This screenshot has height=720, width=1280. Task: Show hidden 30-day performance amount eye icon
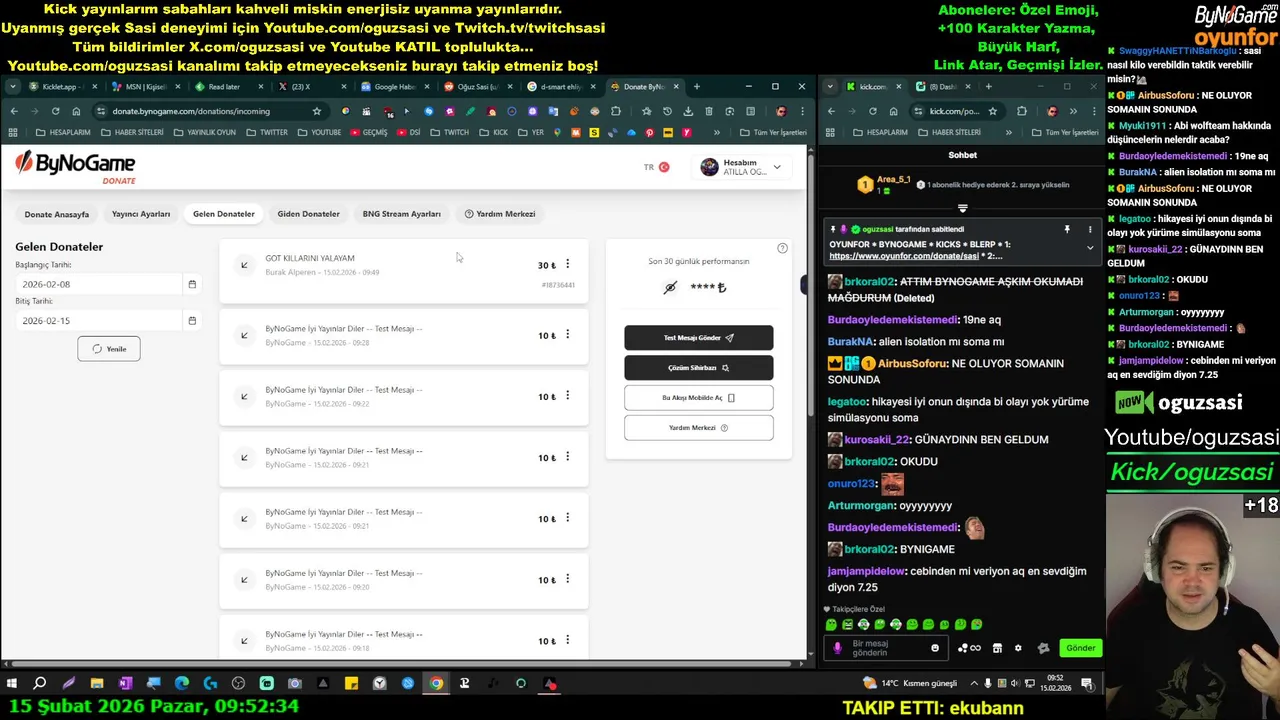[670, 287]
